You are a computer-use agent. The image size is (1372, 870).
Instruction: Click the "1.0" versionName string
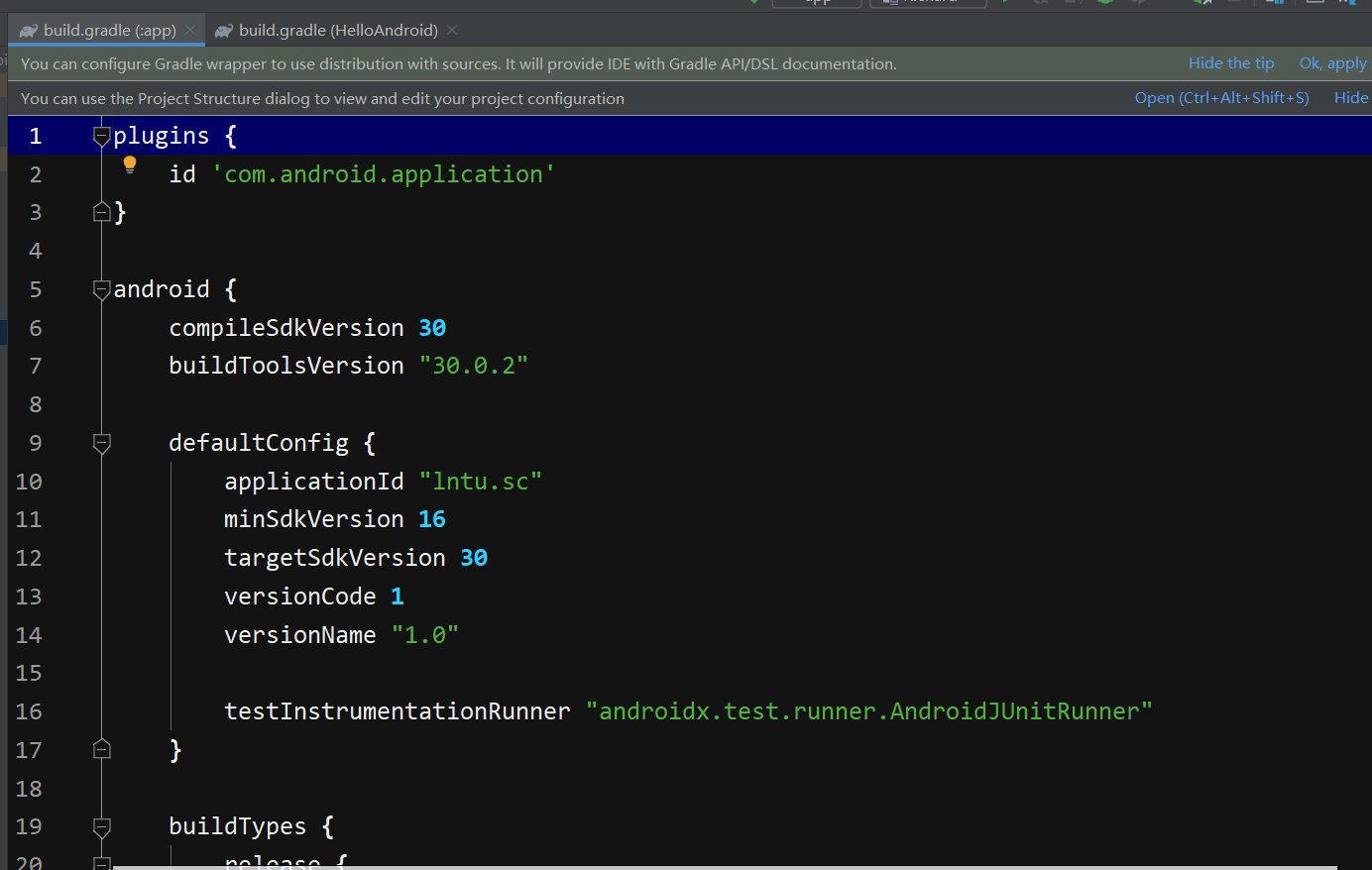425,635
